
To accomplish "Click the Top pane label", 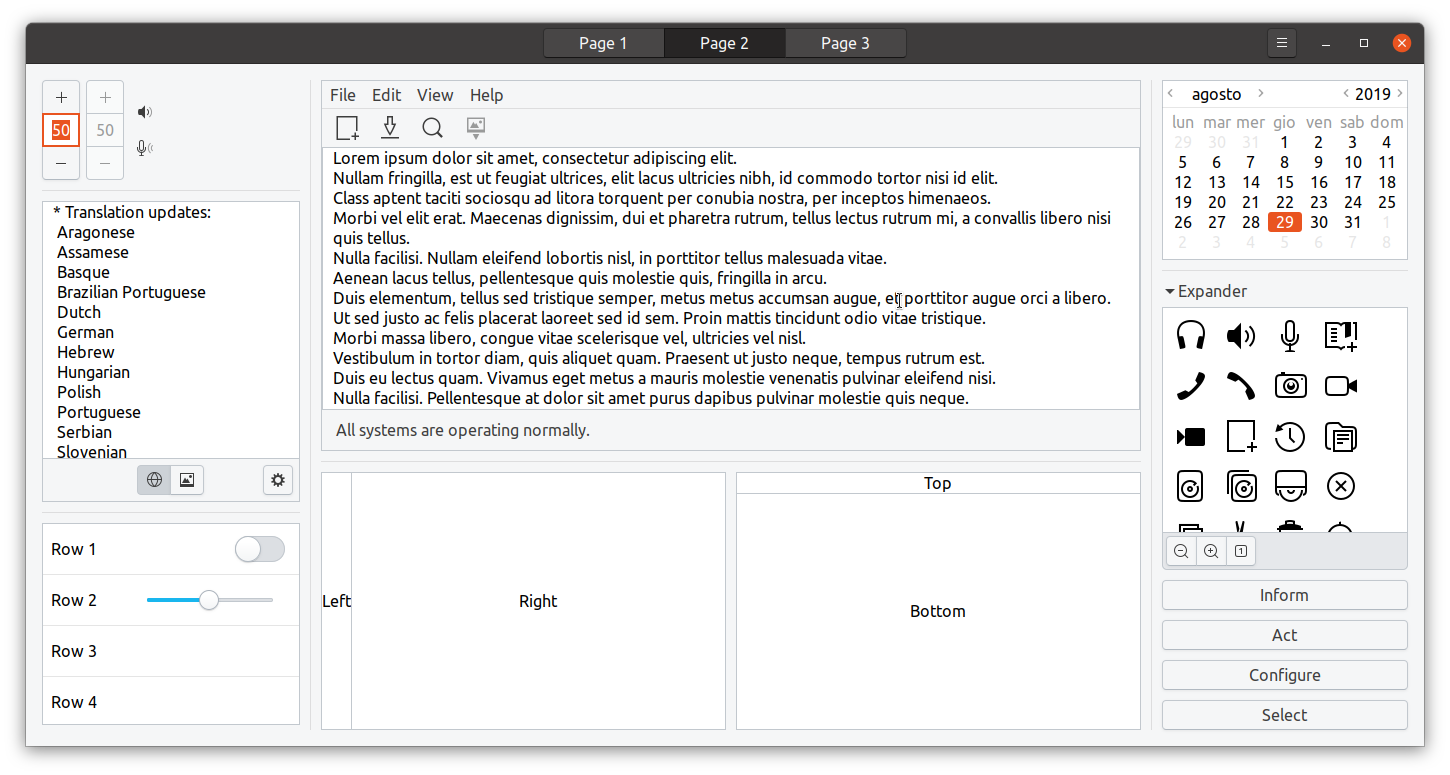I will click(x=938, y=483).
